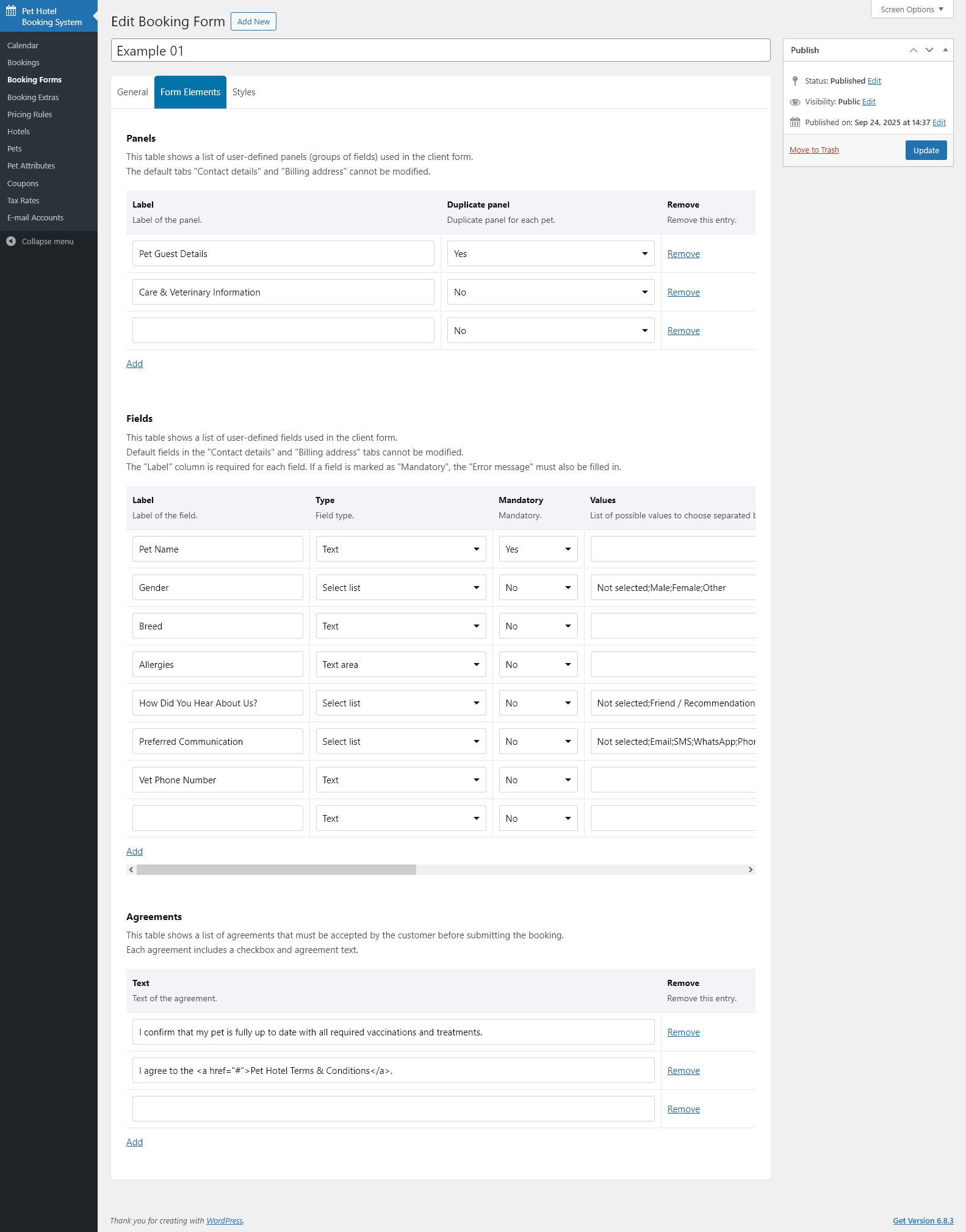
Task: Open the General tab
Action: (132, 92)
